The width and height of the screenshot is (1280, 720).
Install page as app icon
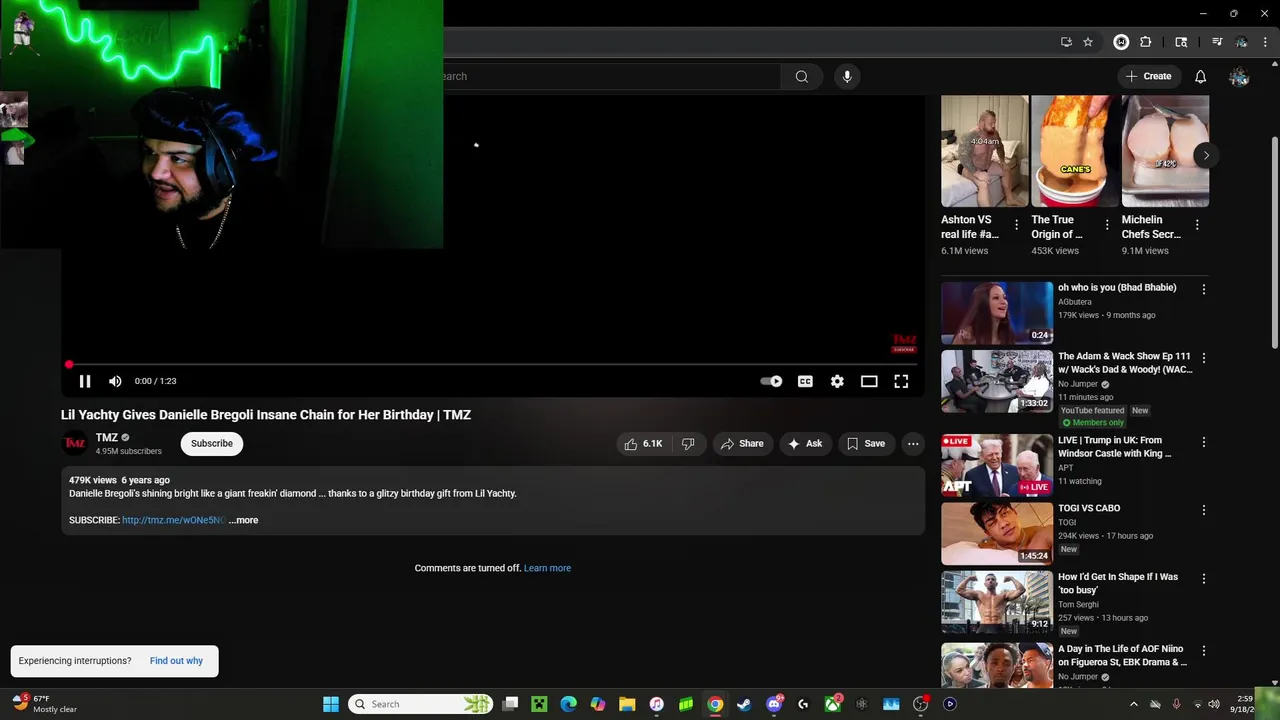(1066, 42)
